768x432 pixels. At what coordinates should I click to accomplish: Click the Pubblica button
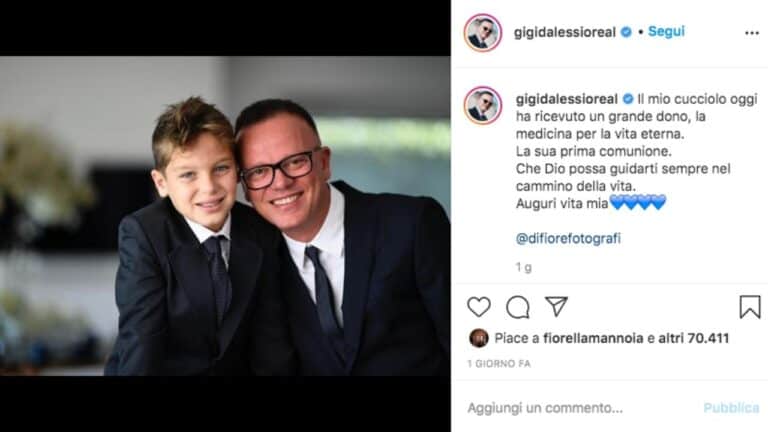point(731,408)
